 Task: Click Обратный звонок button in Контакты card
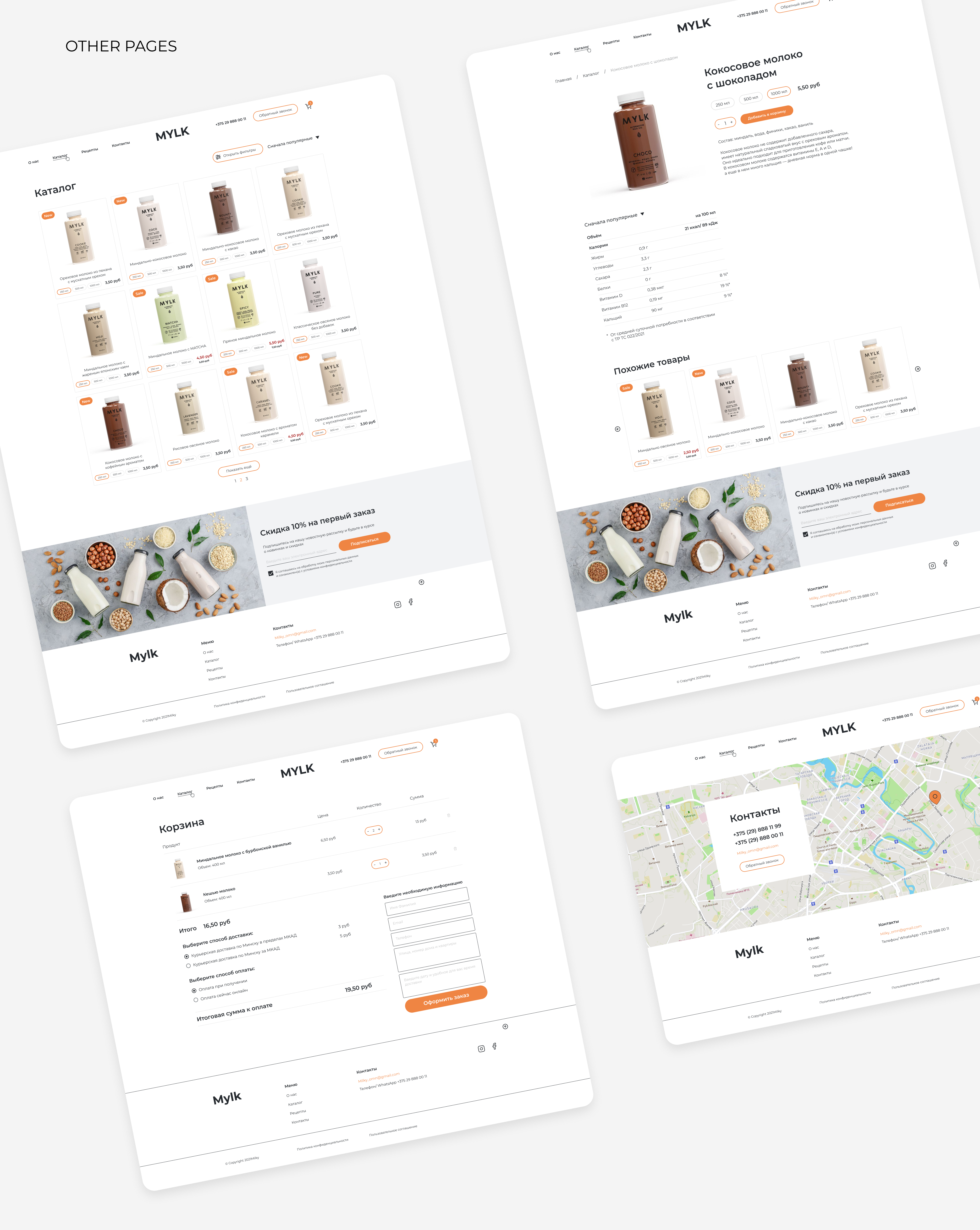pyautogui.click(x=762, y=863)
